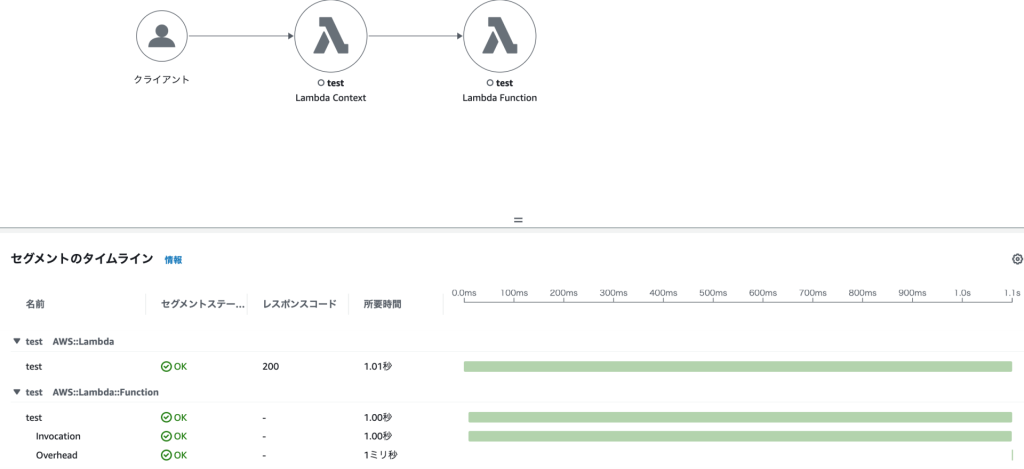This screenshot has height=469, width=1024.
Task: Click the 500ms mark on the timeline ruler
Action: pos(713,294)
